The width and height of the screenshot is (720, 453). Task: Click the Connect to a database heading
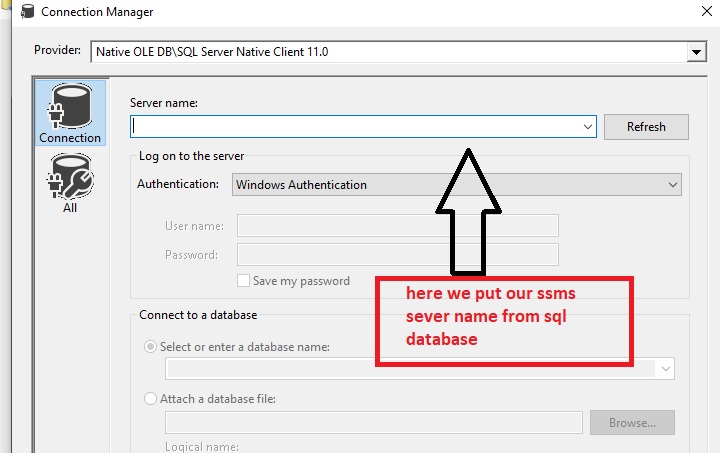pos(198,315)
